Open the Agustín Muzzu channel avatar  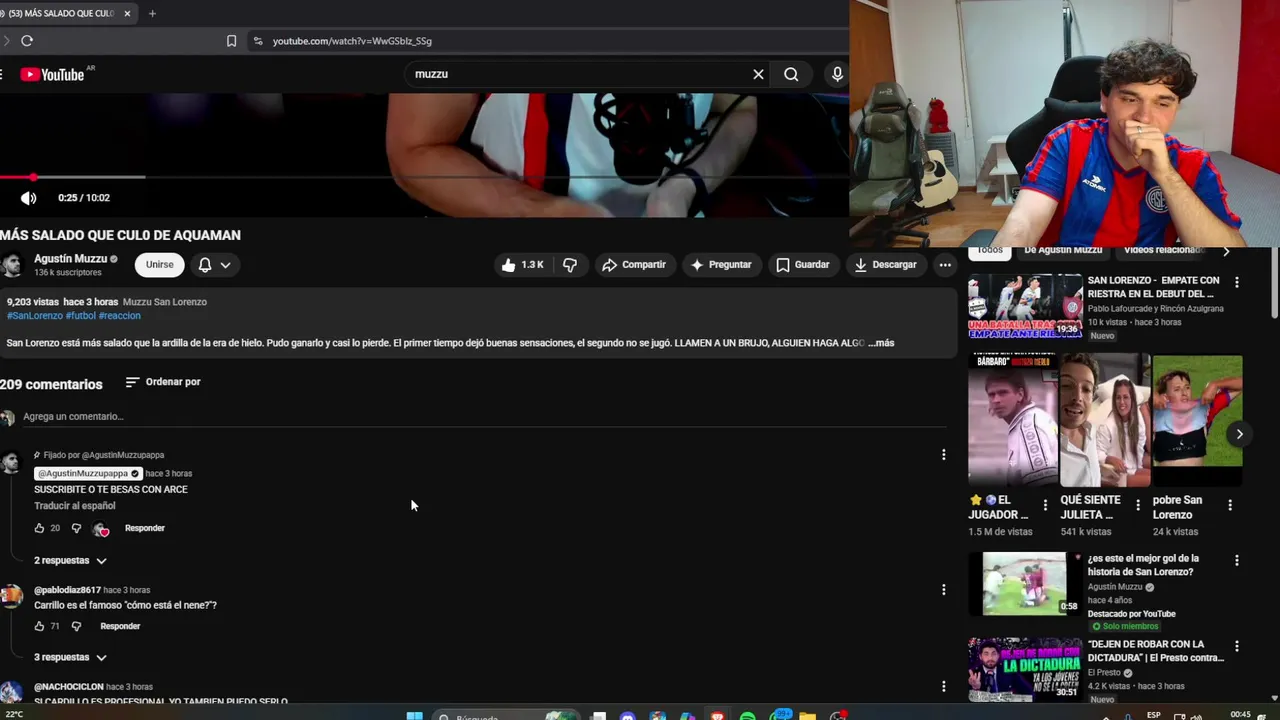(12, 265)
